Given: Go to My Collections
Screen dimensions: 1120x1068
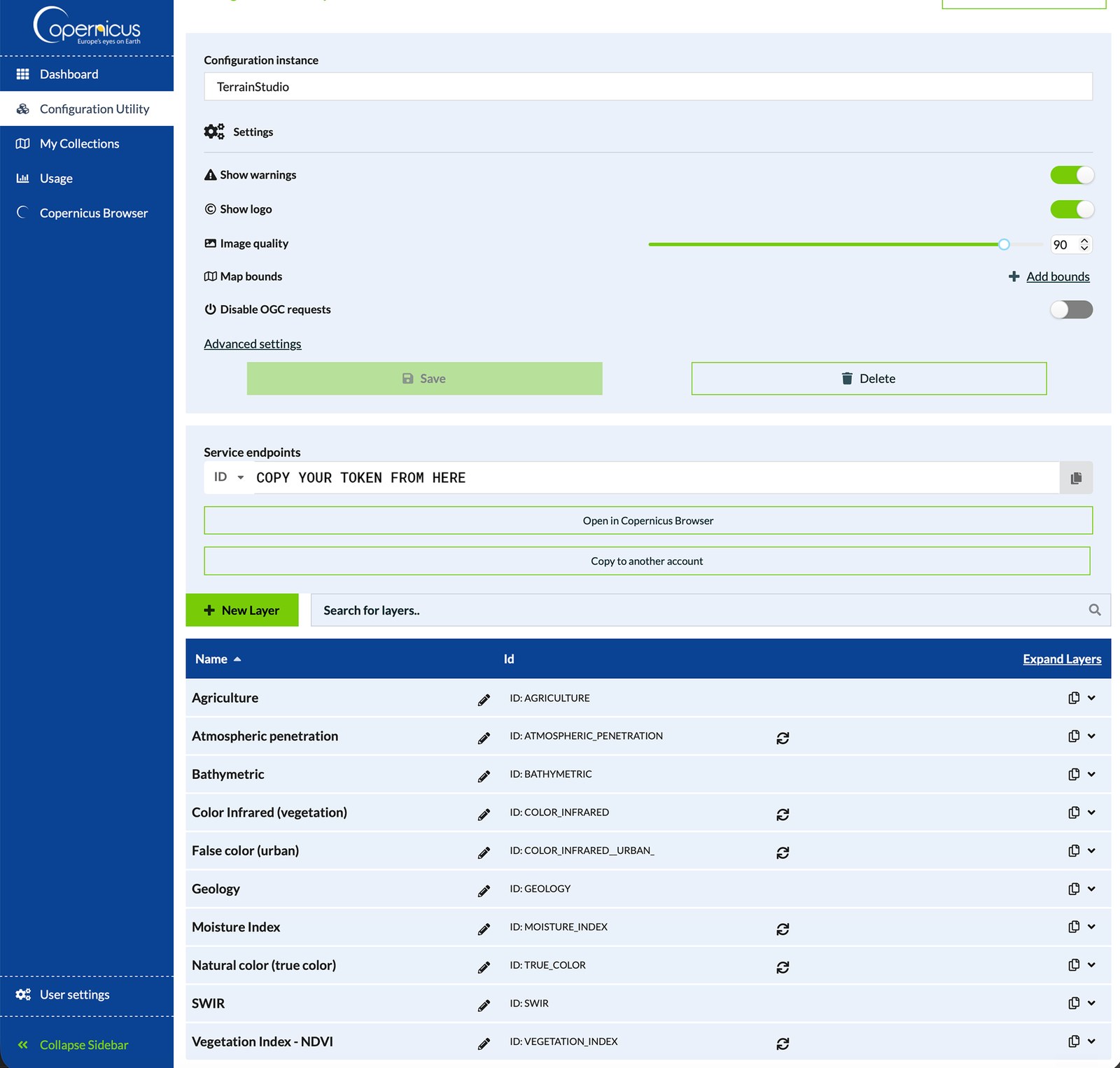Looking at the screenshot, I should click(x=87, y=143).
